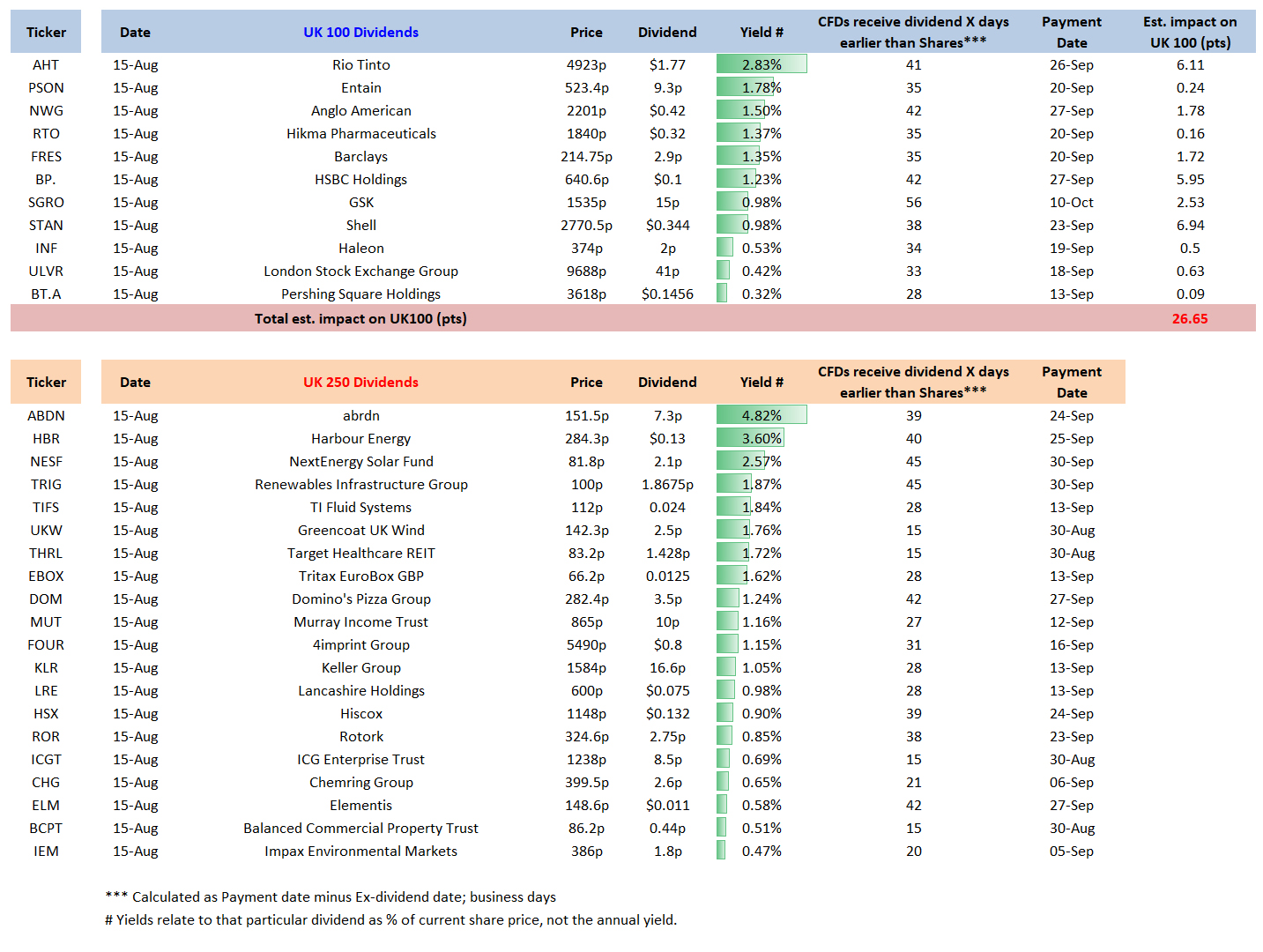Viewport: 1263px width, 952px height.
Task: Select the Domino's Pizza Group cell
Action: pyautogui.click(x=360, y=599)
